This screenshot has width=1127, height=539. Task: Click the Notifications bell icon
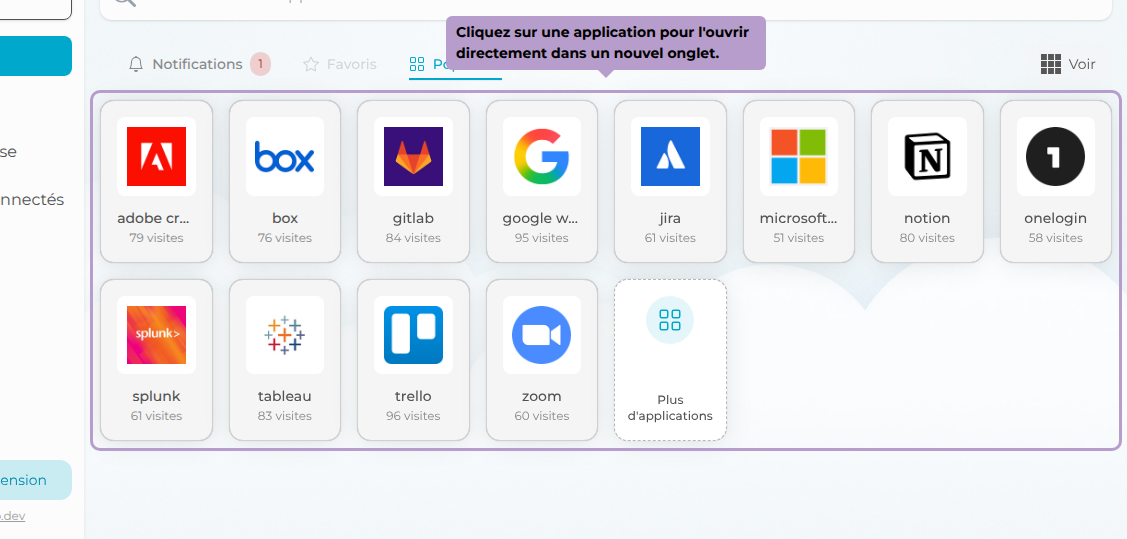136,64
